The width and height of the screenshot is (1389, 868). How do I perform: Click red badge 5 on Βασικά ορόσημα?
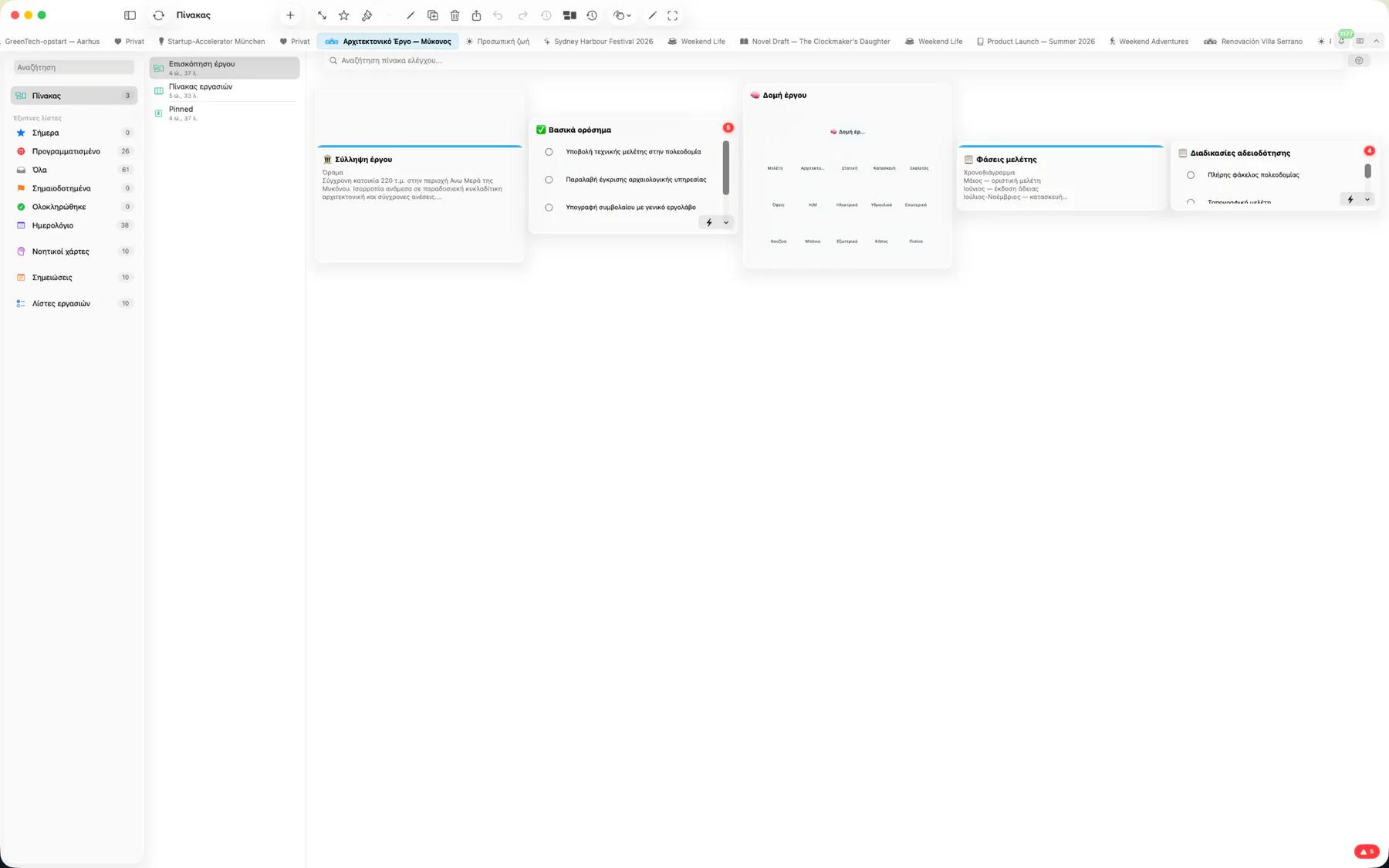(728, 128)
